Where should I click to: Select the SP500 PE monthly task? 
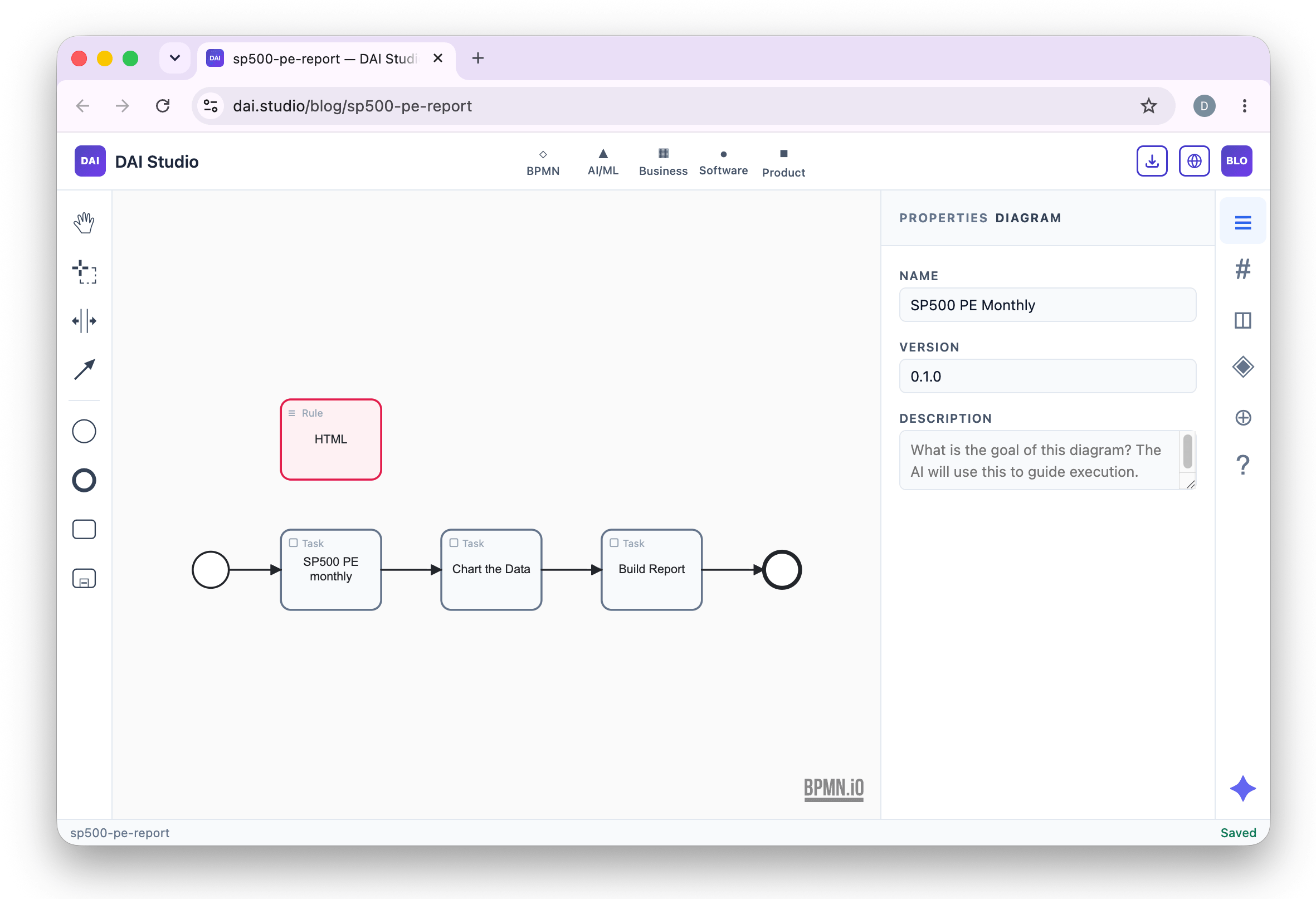pos(331,569)
